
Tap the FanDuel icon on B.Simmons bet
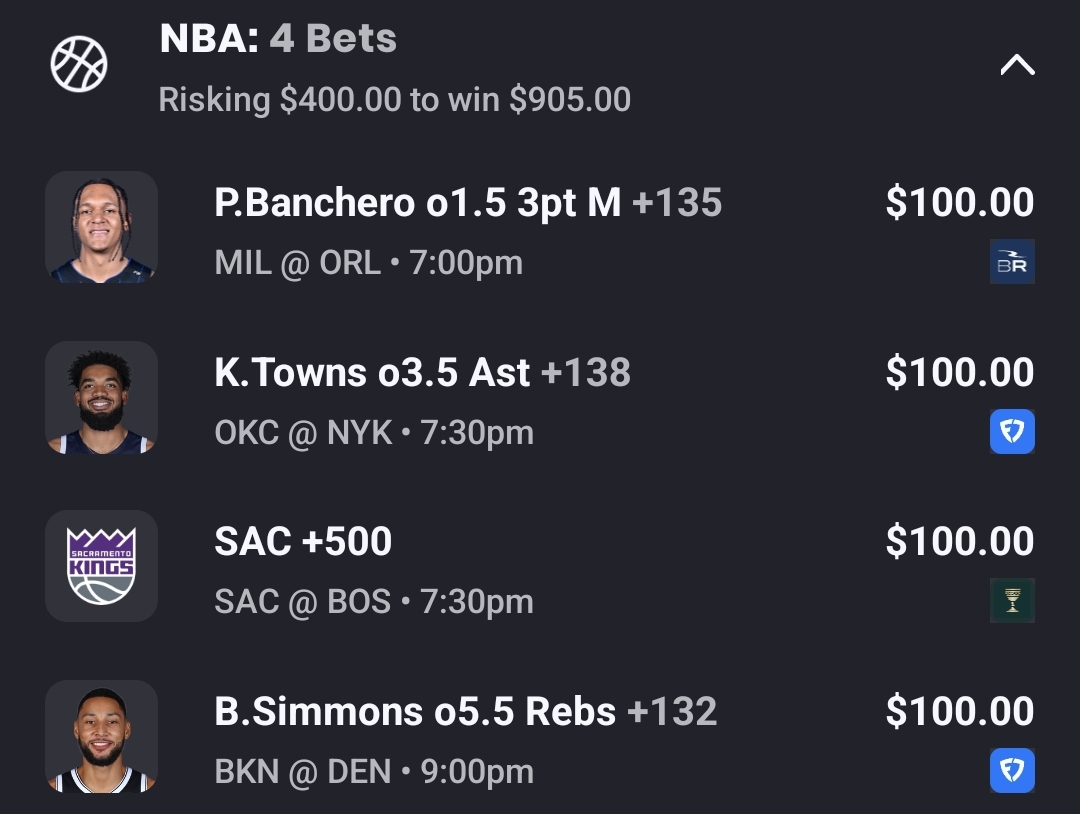point(1012,771)
